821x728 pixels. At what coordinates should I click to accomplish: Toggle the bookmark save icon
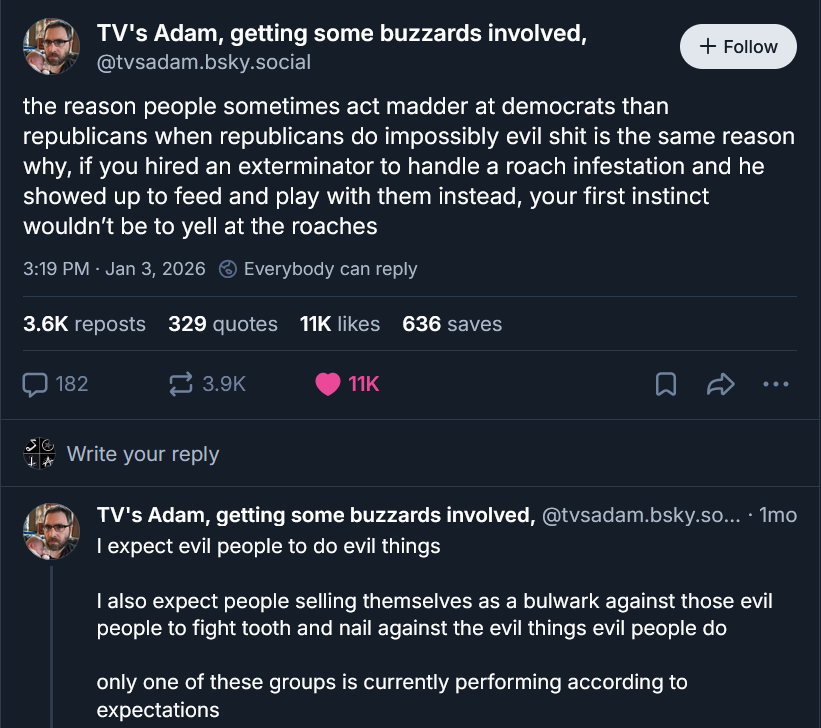[x=666, y=384]
